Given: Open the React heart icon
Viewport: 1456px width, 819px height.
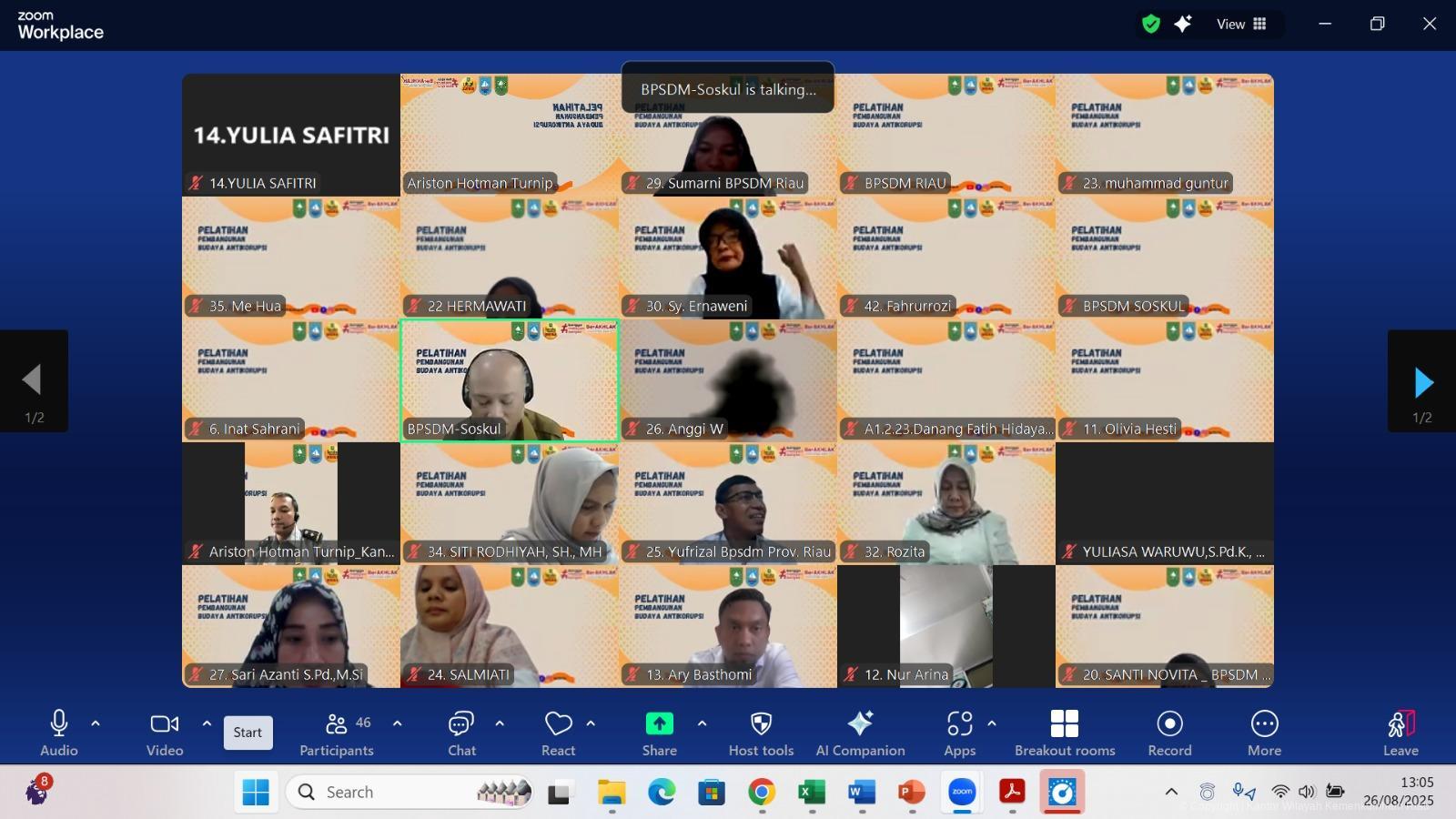Looking at the screenshot, I should (x=558, y=733).
